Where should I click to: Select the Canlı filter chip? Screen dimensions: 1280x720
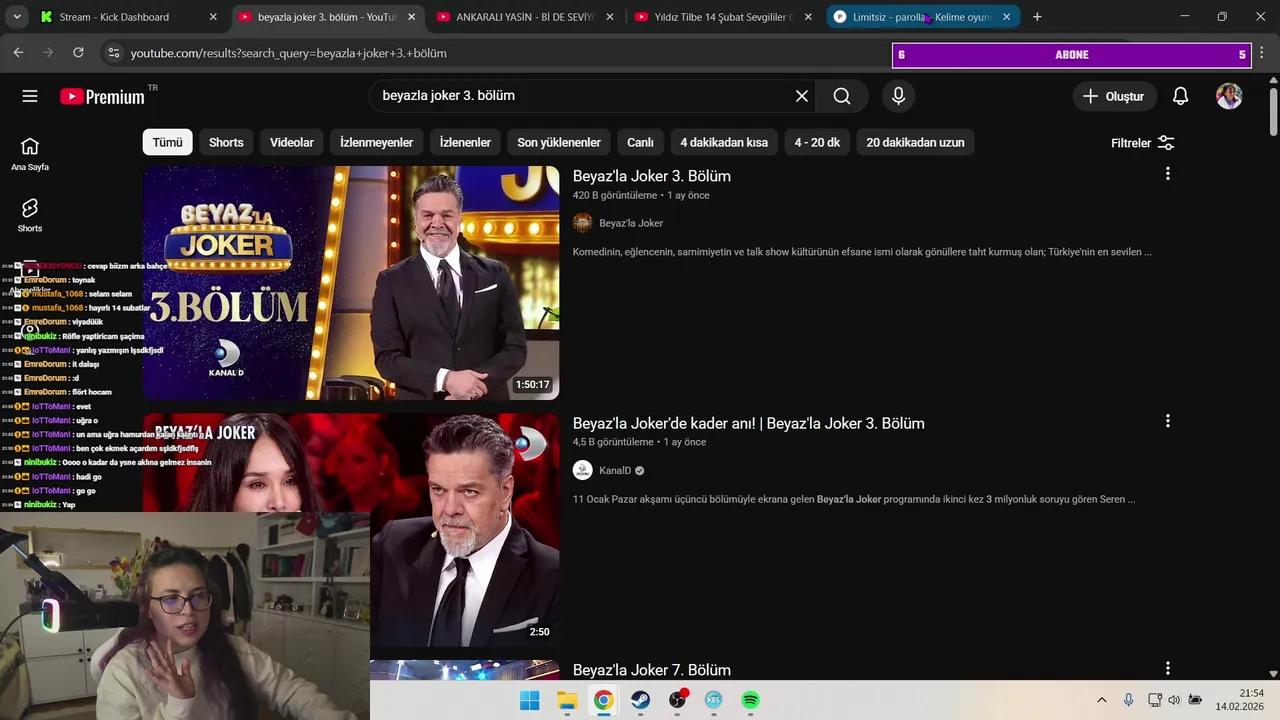[x=640, y=142]
